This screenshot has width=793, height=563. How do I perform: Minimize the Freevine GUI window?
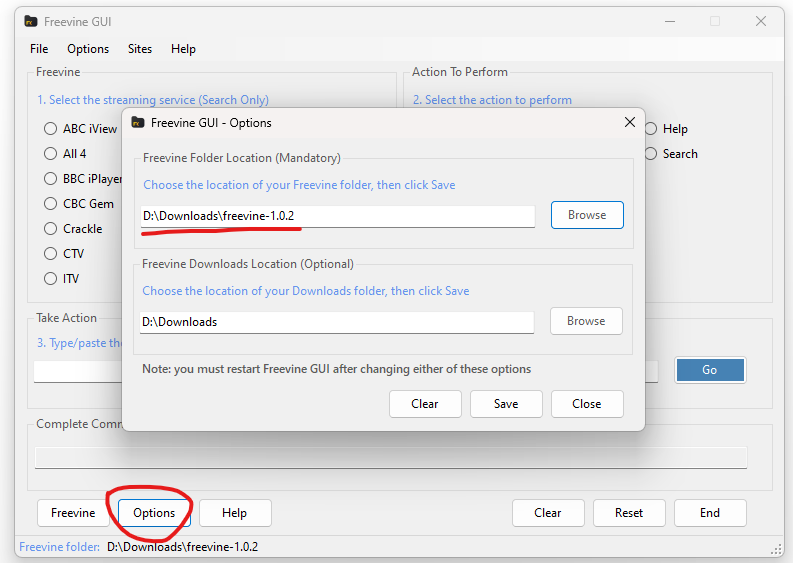670,21
